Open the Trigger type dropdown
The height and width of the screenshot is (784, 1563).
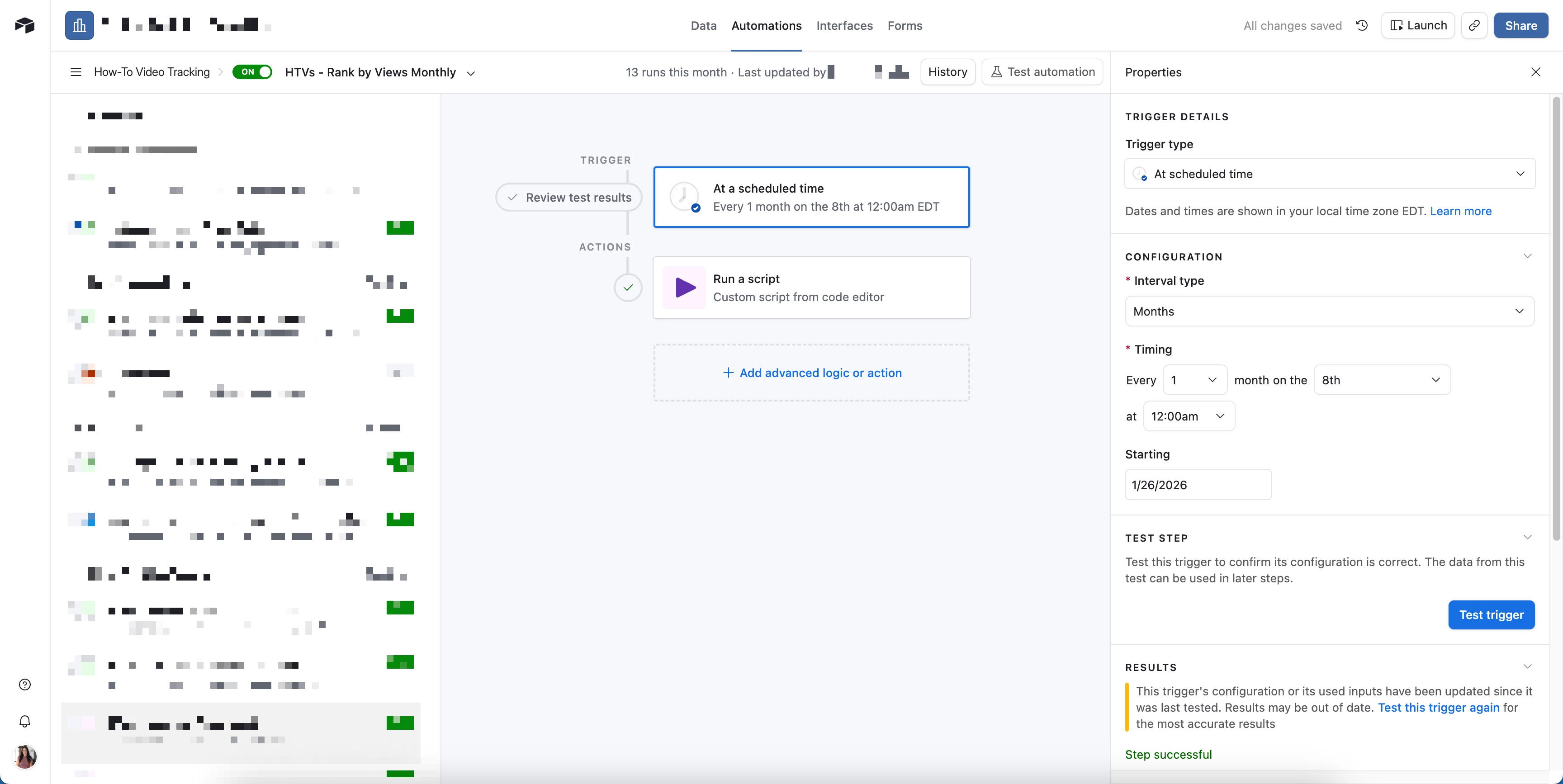(1329, 174)
